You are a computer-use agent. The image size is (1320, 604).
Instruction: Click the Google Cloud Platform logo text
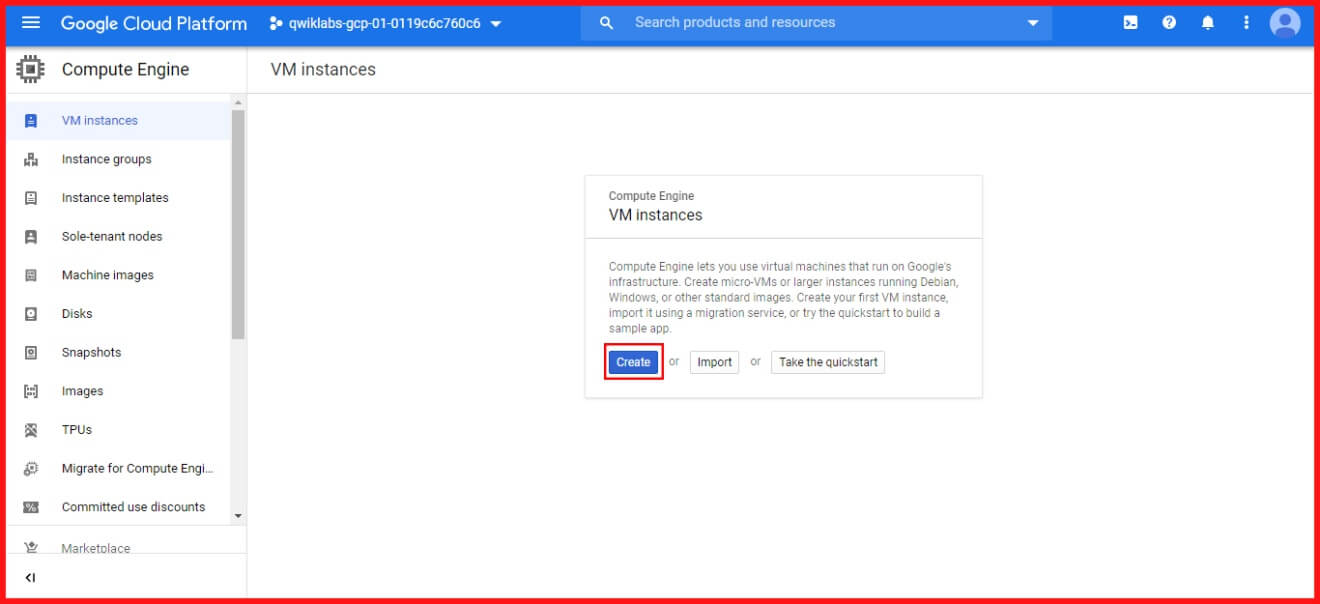click(x=154, y=23)
